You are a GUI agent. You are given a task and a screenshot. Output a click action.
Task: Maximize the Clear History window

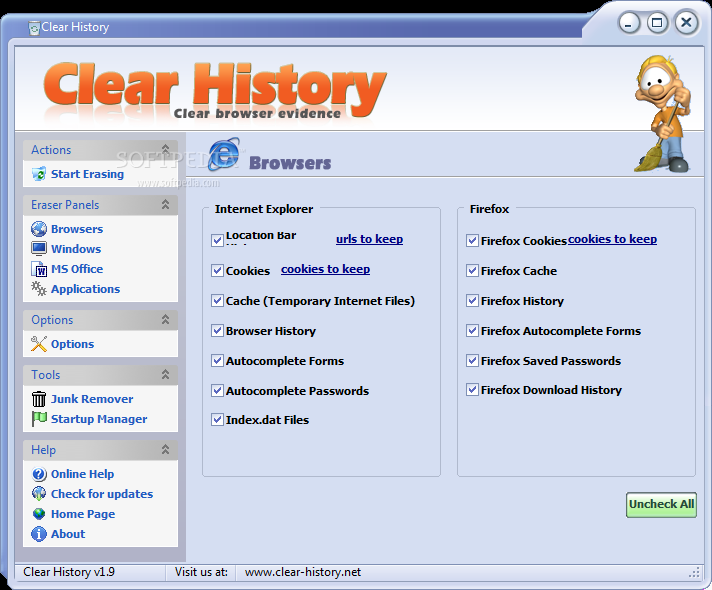click(657, 23)
